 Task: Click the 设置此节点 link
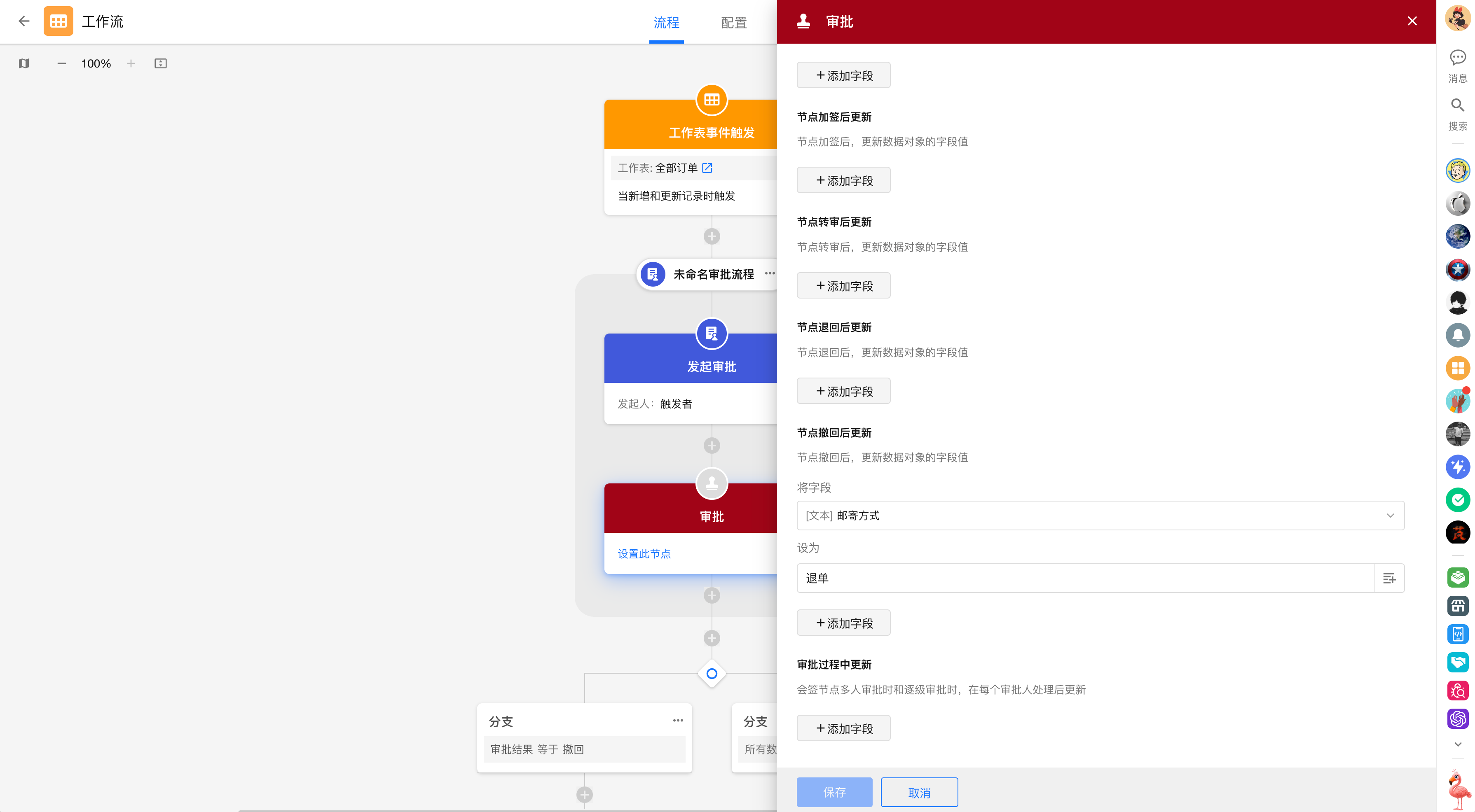(644, 554)
